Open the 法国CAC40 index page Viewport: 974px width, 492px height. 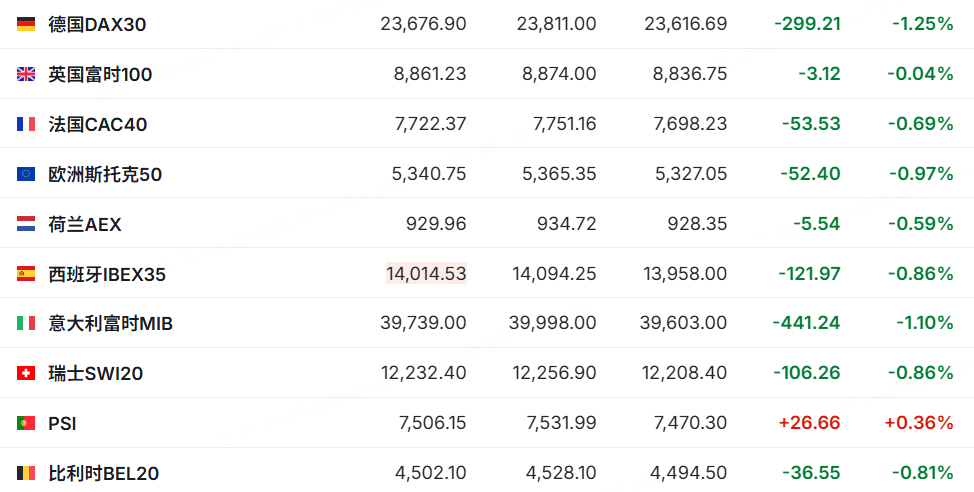pos(98,124)
